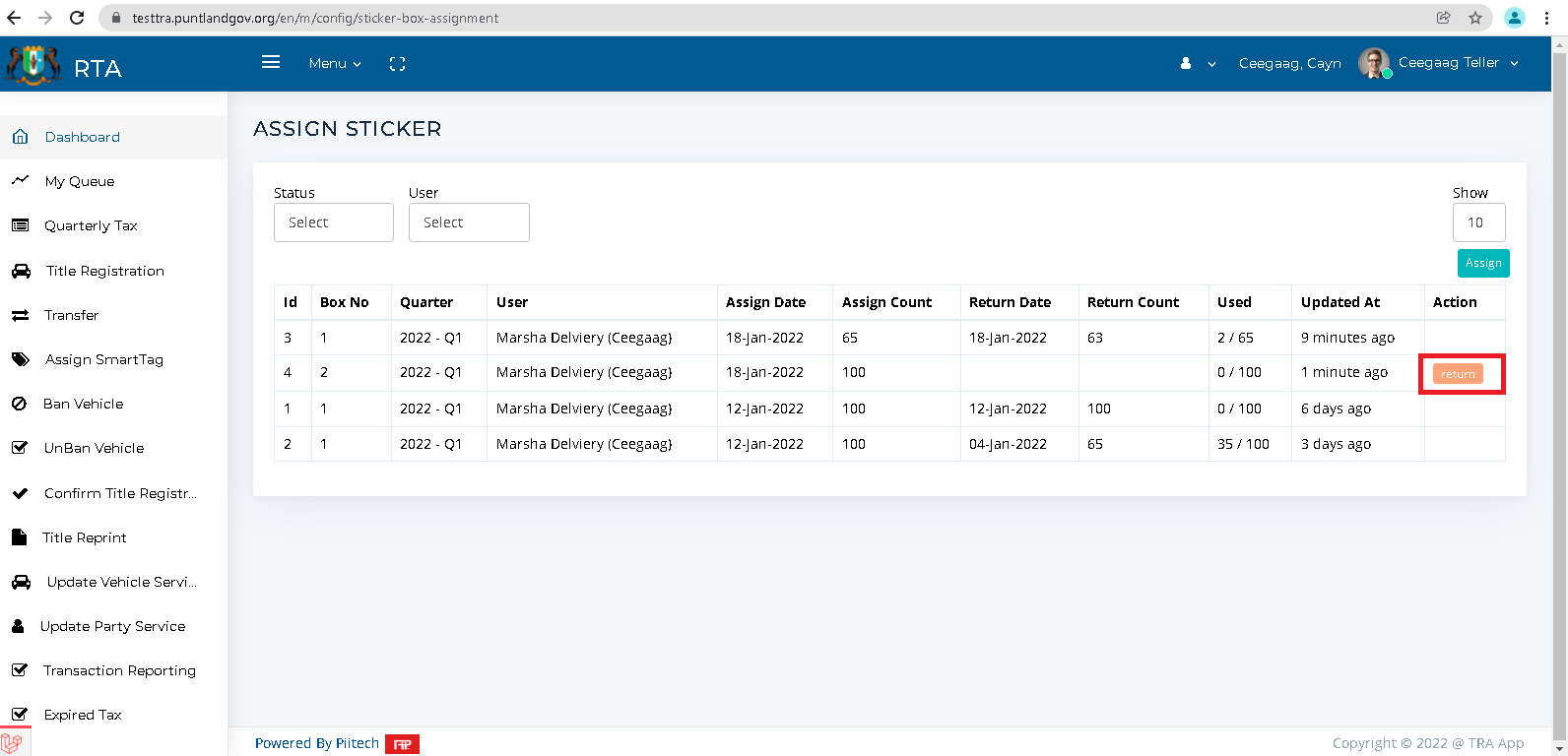The width and height of the screenshot is (1568, 756).
Task: Click the return button for Id 4
Action: 1458,374
